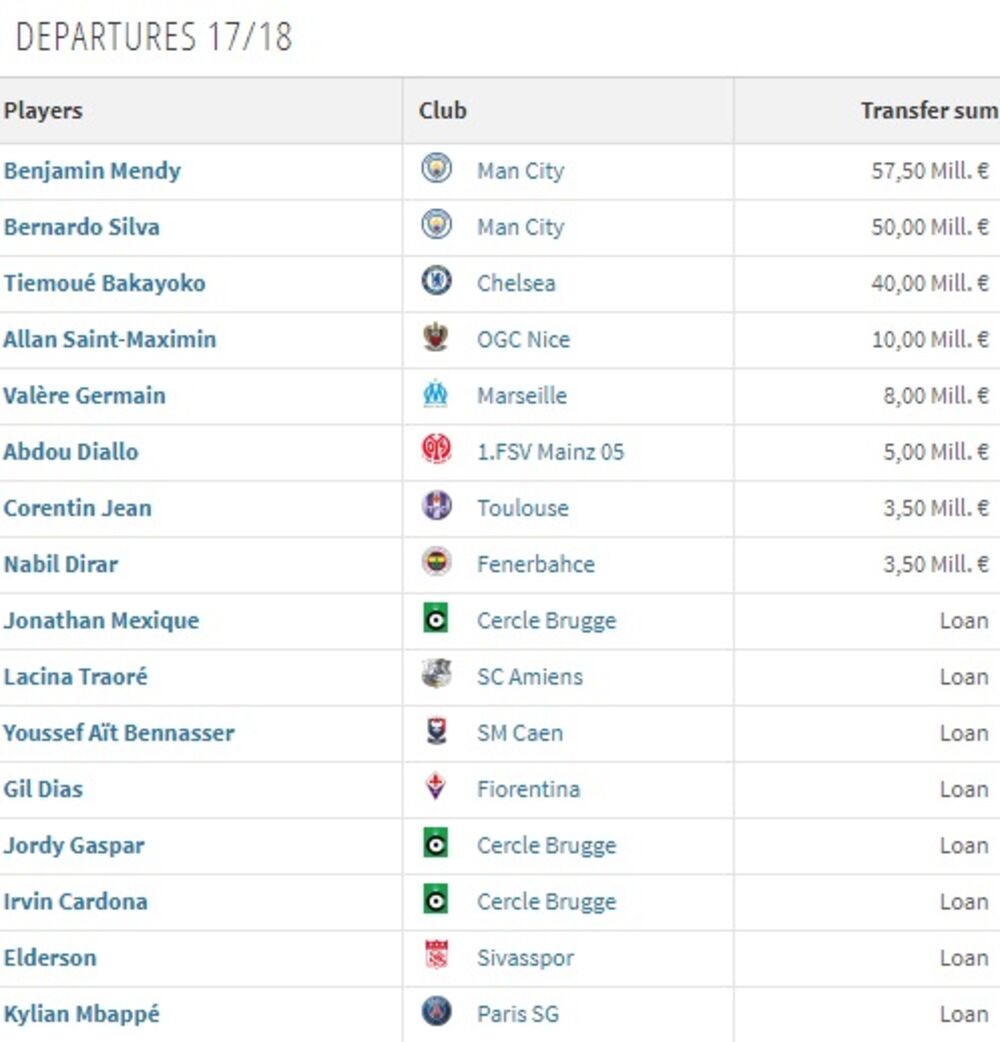Open Kylian Mbappé player profile
1000x1042 pixels.
(x=81, y=1013)
